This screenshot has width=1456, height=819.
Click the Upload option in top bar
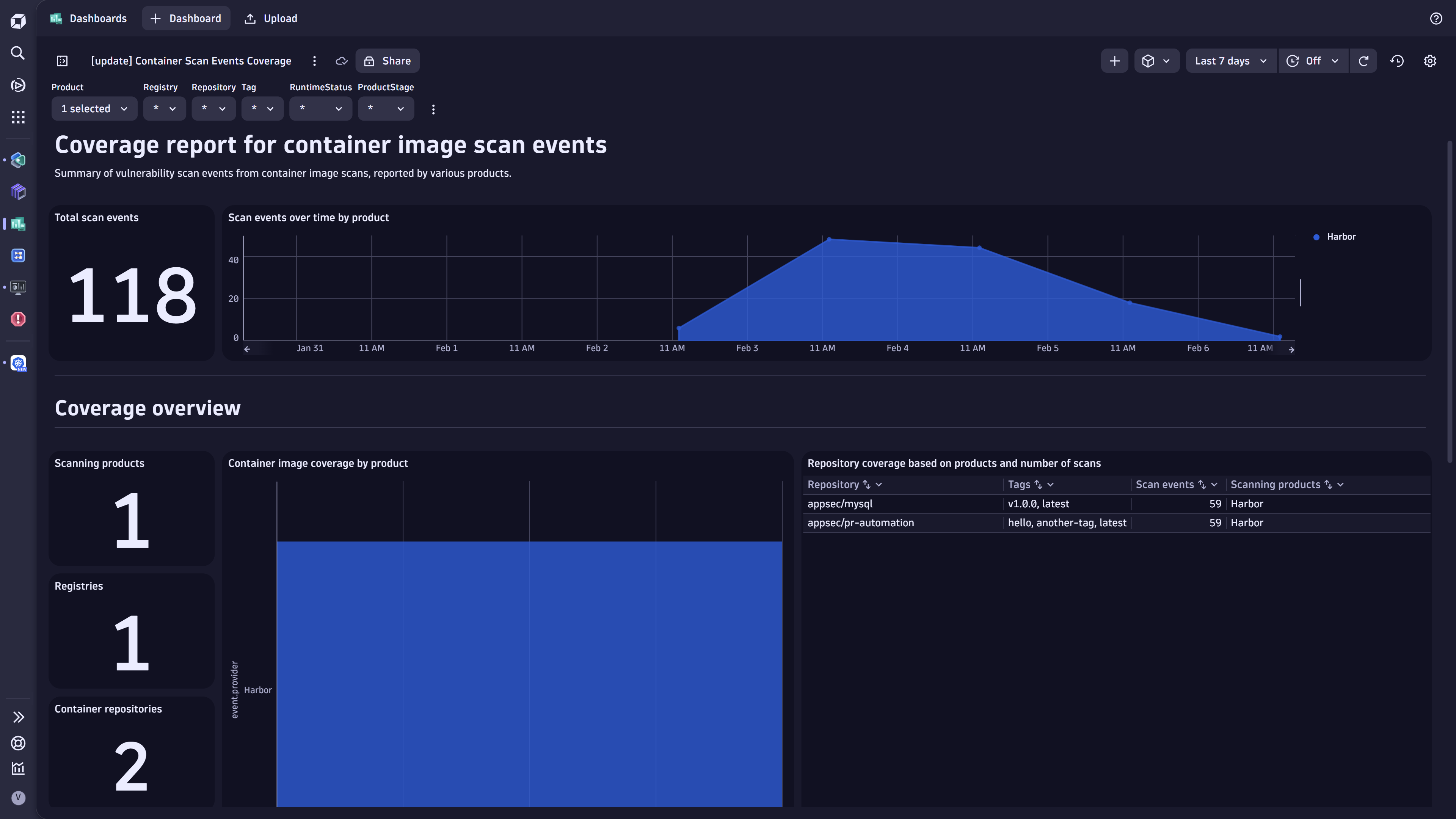[x=270, y=18]
